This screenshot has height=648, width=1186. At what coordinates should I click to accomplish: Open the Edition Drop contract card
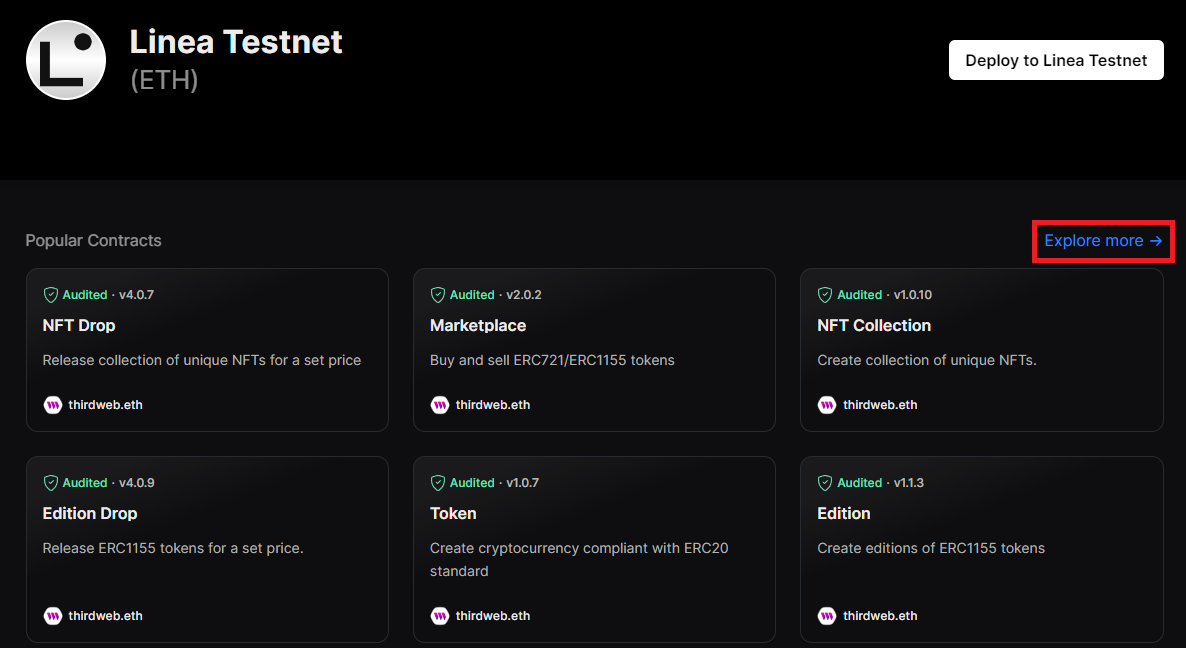(x=207, y=550)
